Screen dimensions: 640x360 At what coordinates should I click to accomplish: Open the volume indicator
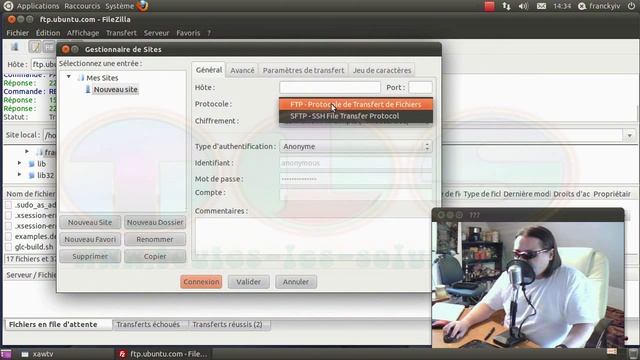coord(523,6)
